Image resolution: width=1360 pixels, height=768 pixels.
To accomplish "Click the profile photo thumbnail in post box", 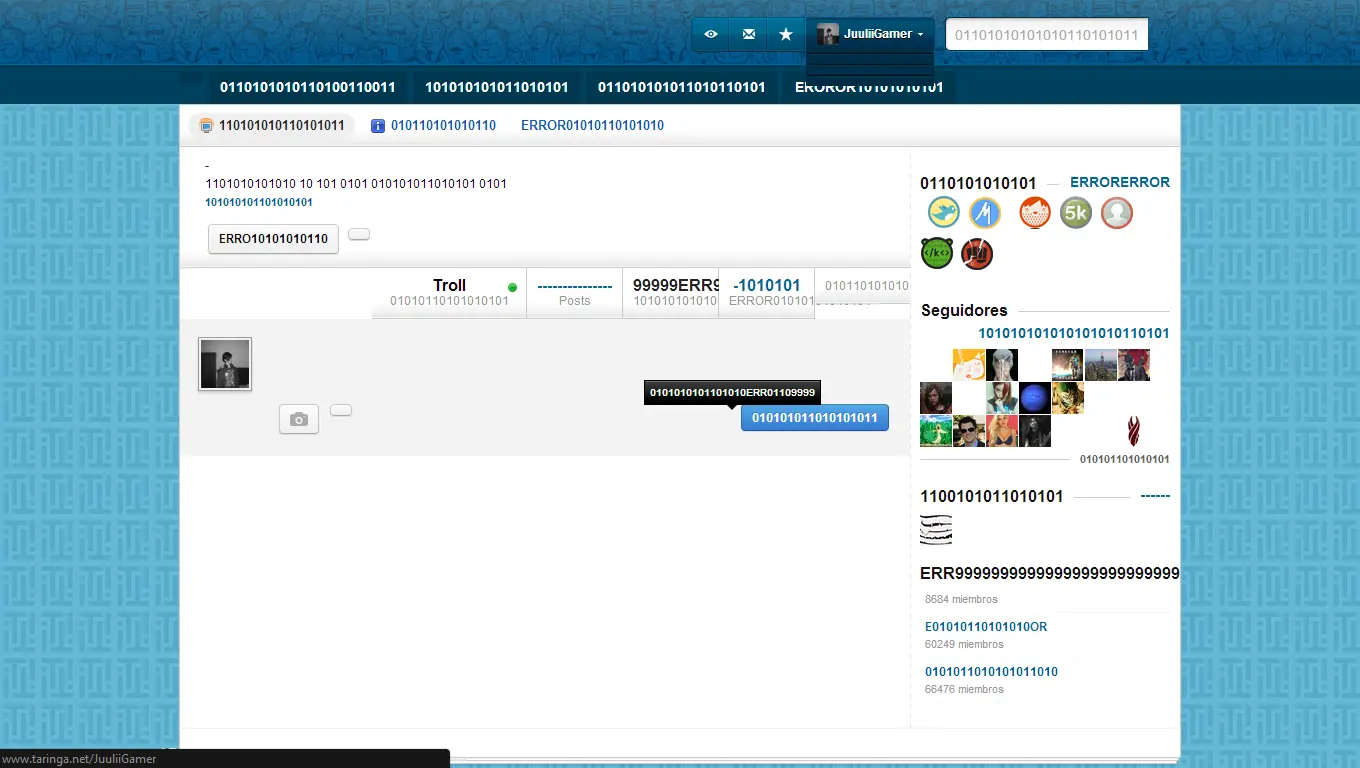I will pos(225,364).
